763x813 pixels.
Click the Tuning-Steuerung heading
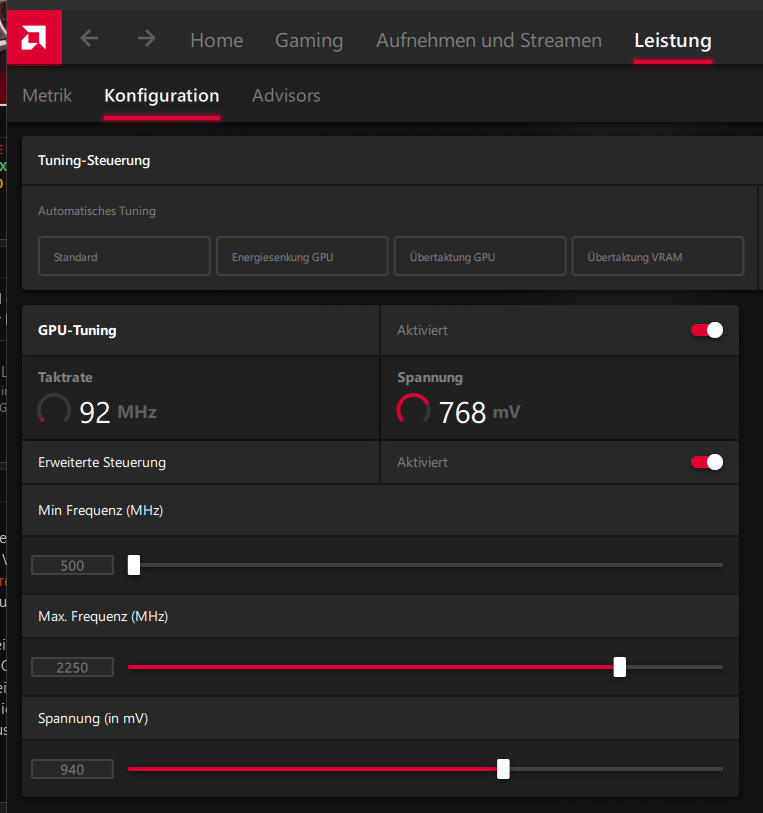tap(94, 160)
